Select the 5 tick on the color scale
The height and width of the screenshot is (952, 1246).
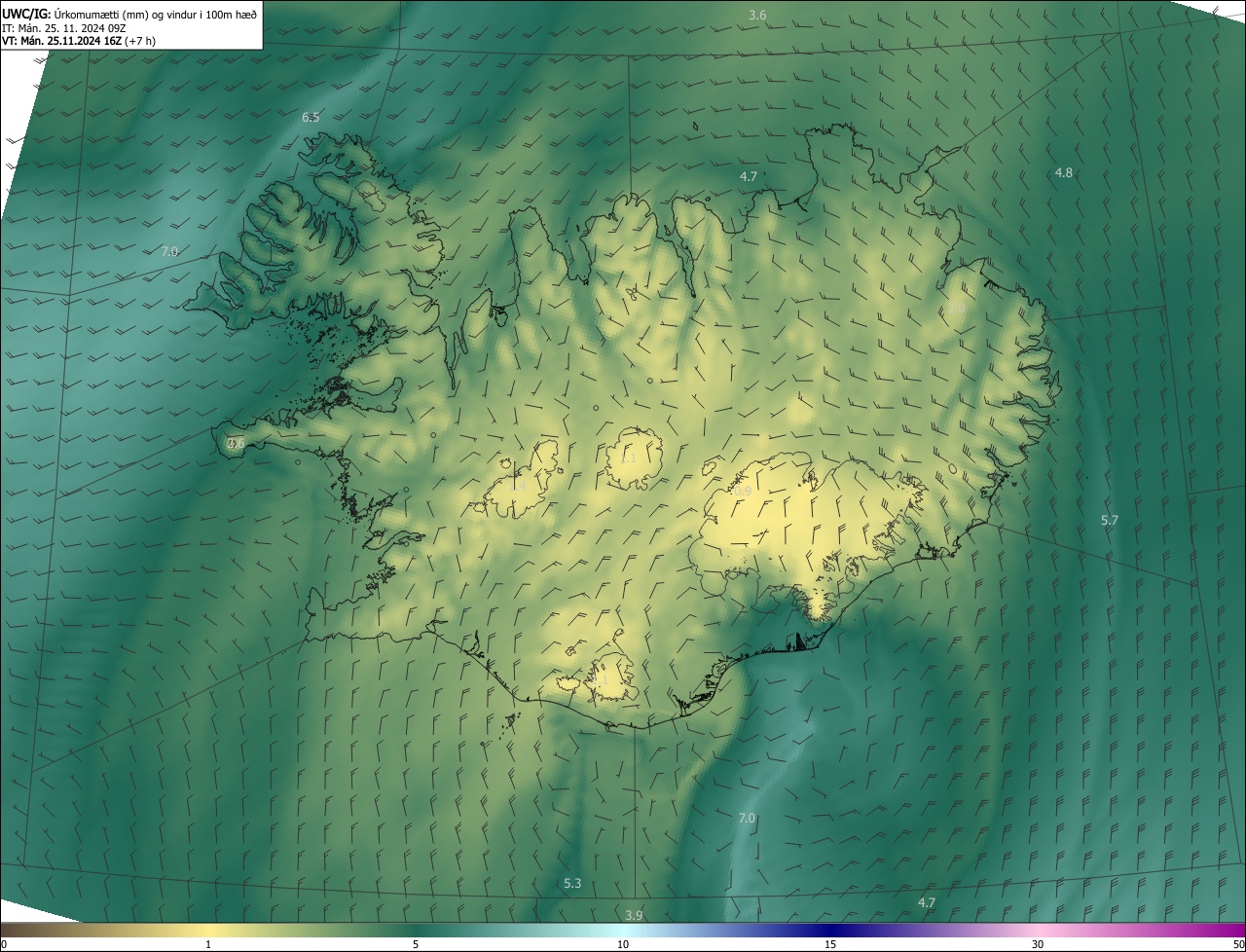(x=416, y=944)
